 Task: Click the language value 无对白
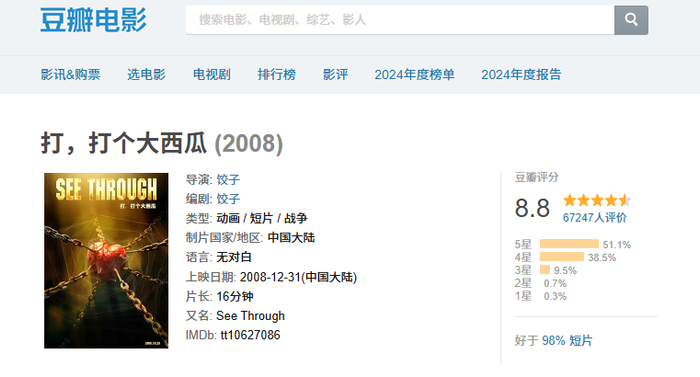pyautogui.click(x=234, y=257)
